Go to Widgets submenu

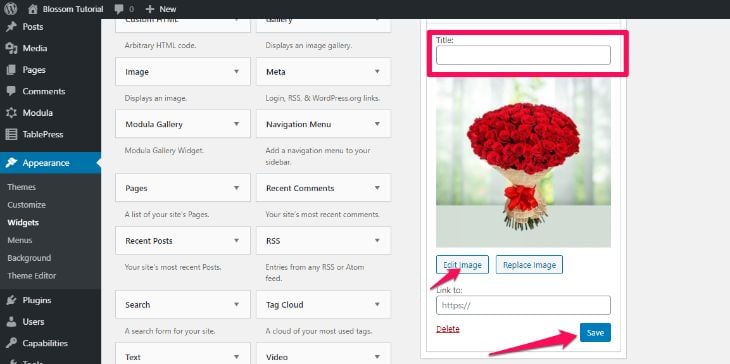(23, 222)
